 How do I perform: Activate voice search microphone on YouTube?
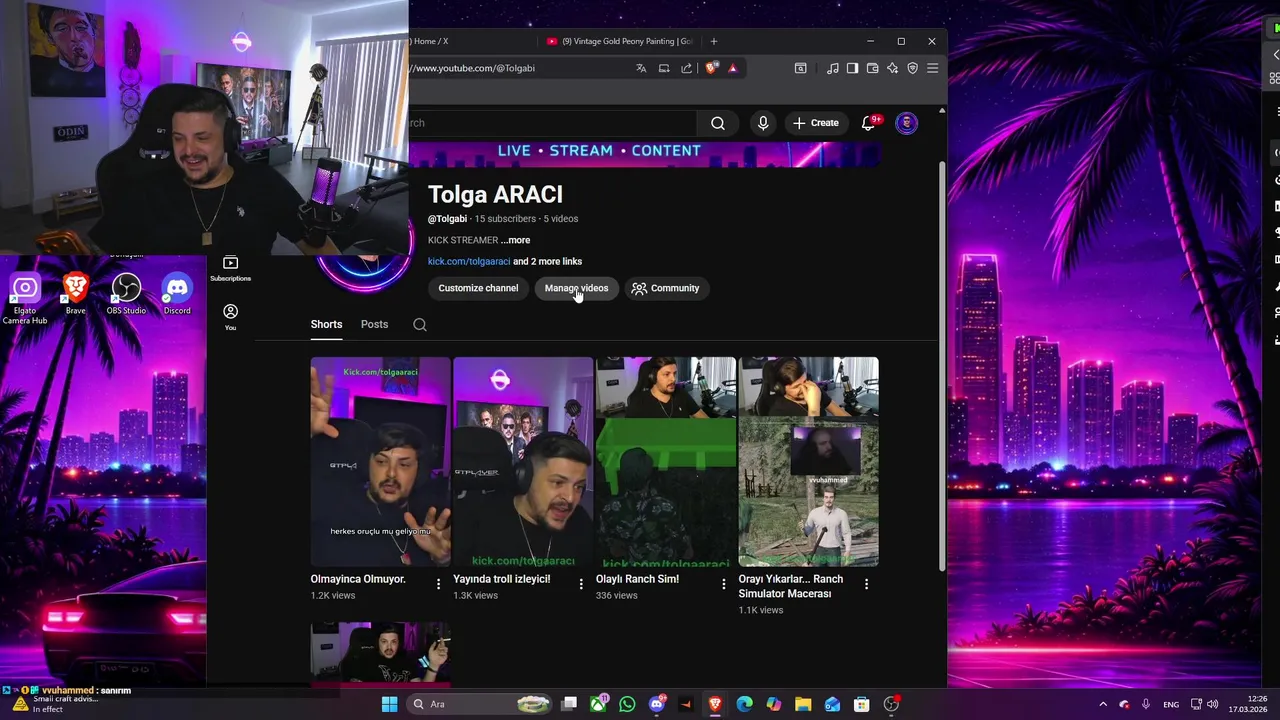[x=763, y=123]
